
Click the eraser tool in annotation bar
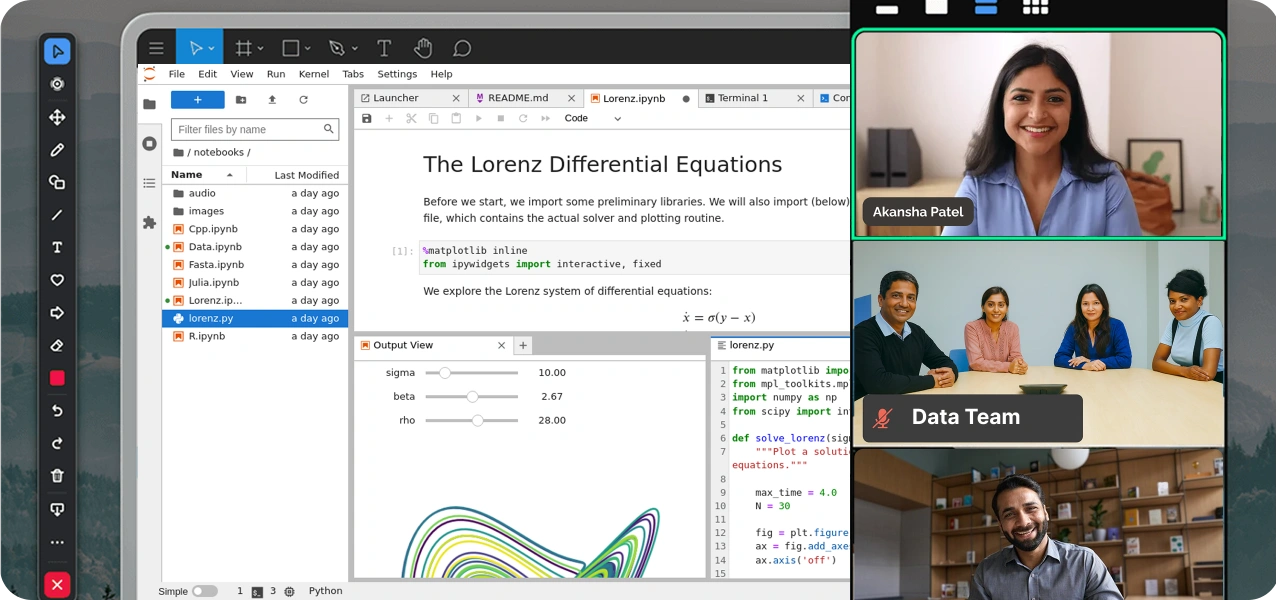click(x=57, y=346)
